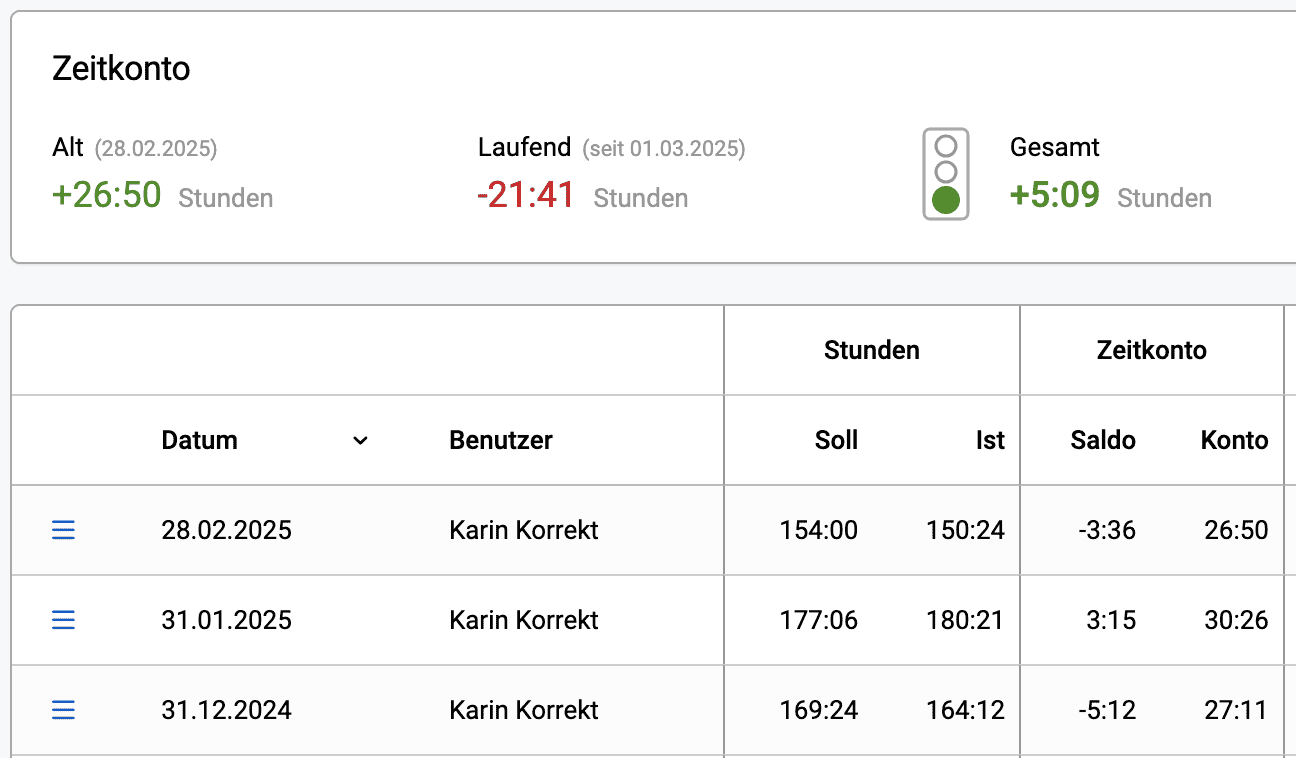Open row menu for 31.01.2025 entry
This screenshot has width=1296, height=758.
[63, 620]
